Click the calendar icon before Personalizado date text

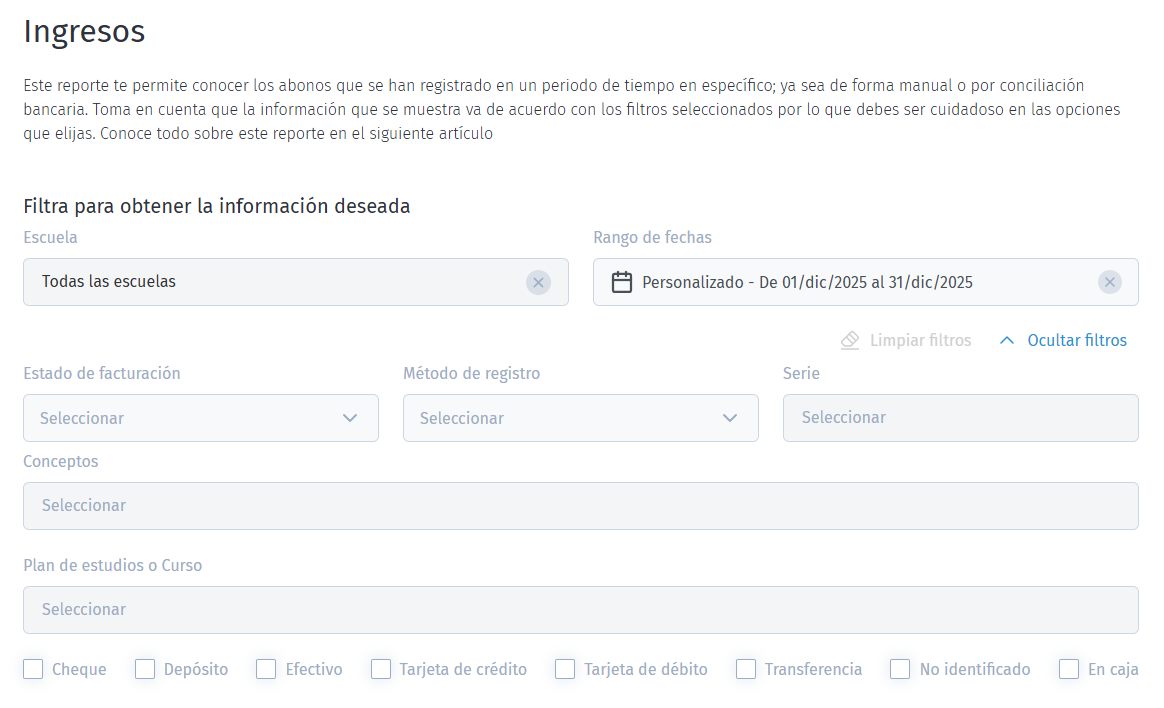point(621,282)
